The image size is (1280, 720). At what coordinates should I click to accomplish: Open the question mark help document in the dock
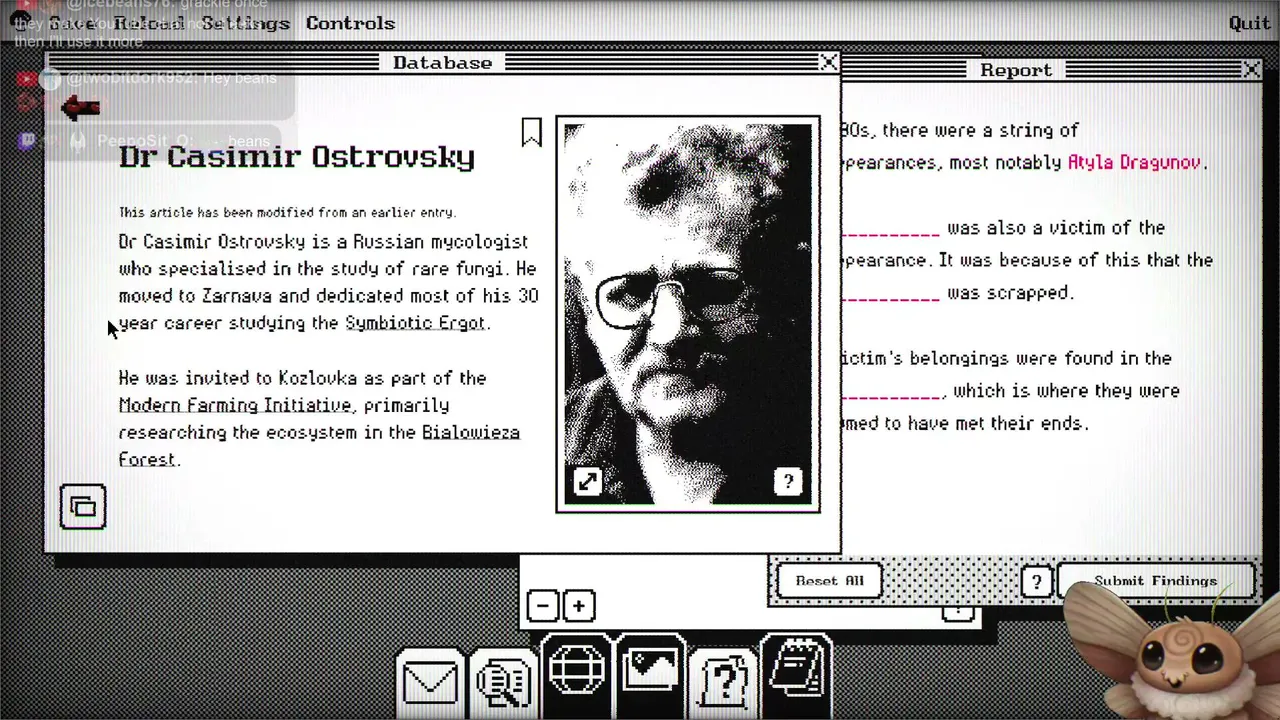[x=724, y=681]
